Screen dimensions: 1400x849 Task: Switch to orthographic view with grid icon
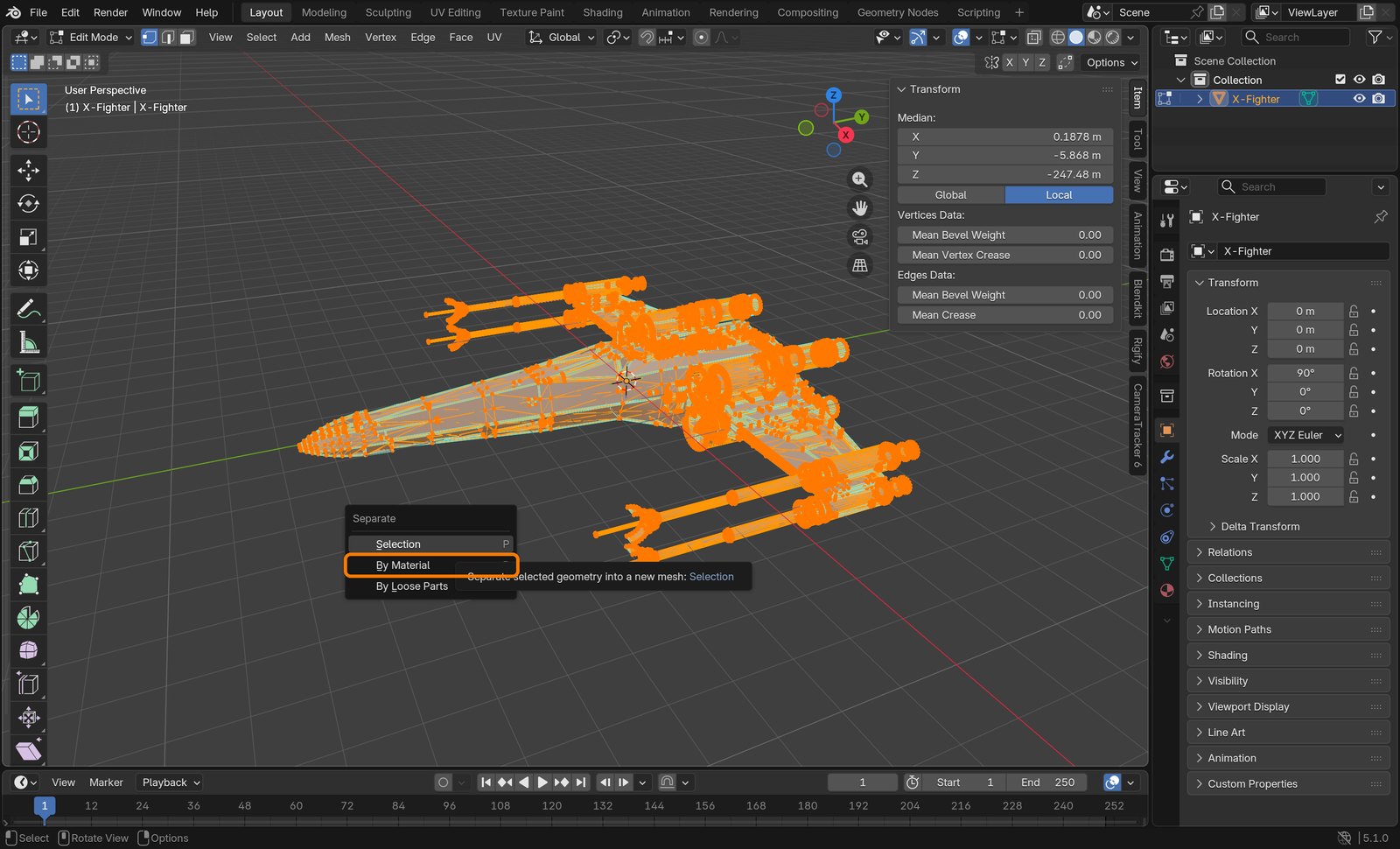(x=860, y=265)
